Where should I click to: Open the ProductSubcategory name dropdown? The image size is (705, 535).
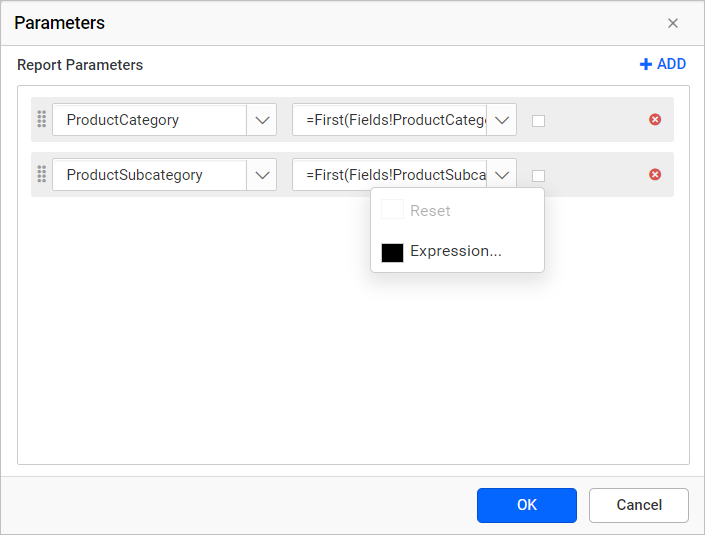coord(262,175)
